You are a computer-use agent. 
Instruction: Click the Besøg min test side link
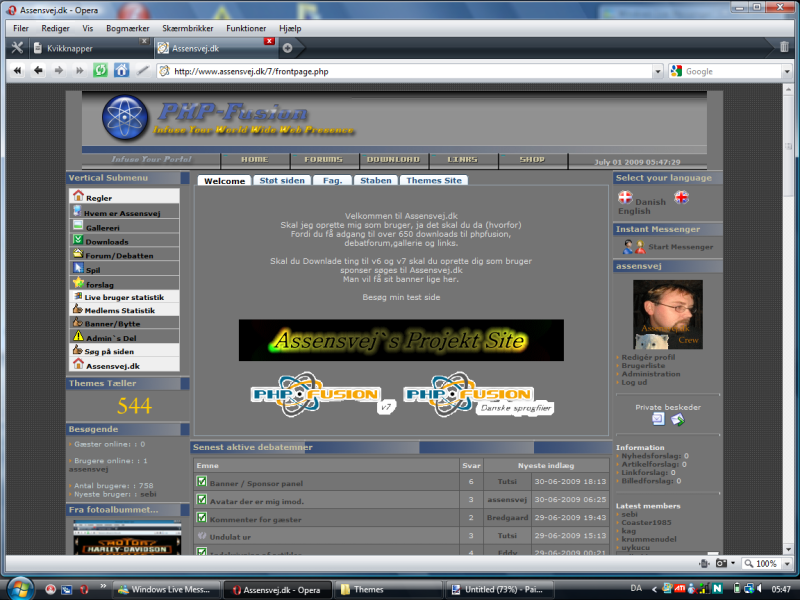click(401, 297)
